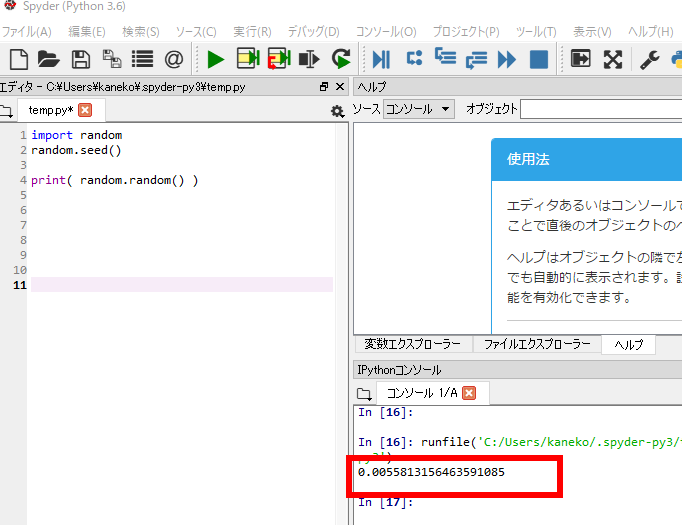Screen dimensions: 682x525
Task: Click line 2 'random.seed()' in editor
Action: 76,150
